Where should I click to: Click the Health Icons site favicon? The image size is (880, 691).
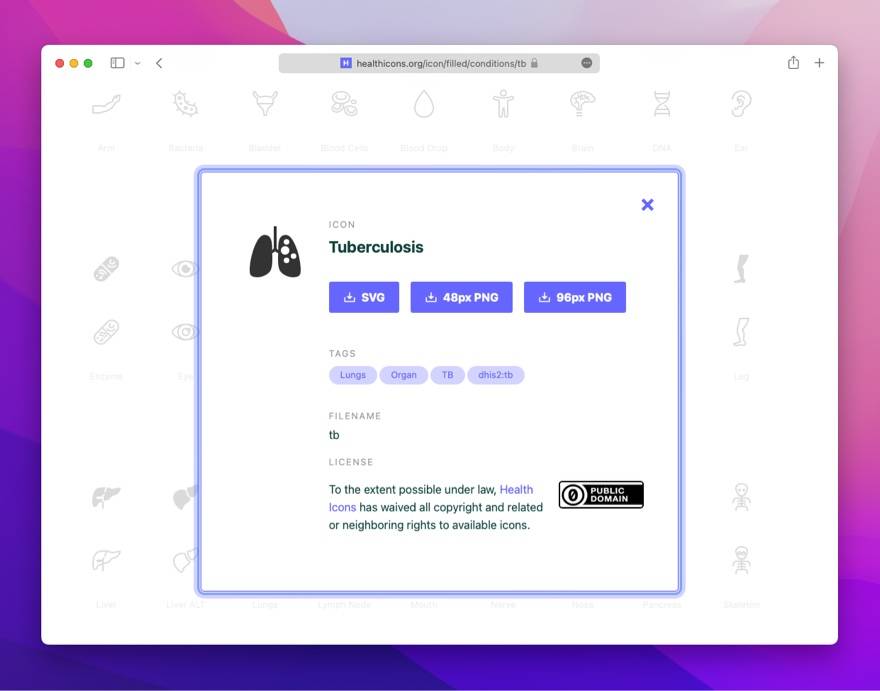[346, 63]
